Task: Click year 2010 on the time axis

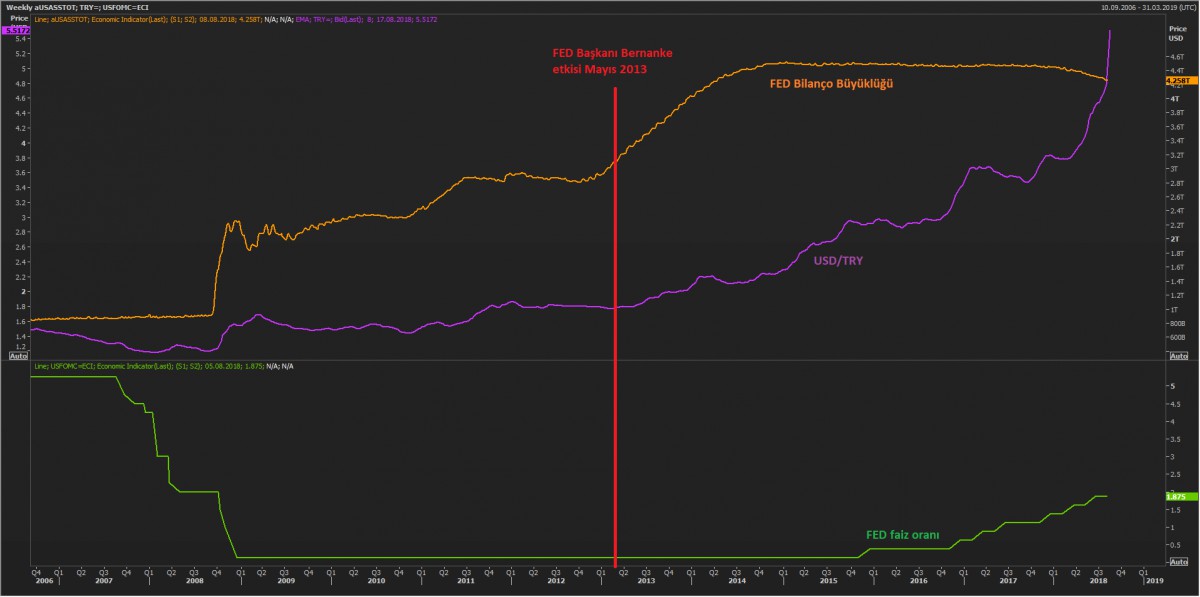Action: [x=376, y=580]
